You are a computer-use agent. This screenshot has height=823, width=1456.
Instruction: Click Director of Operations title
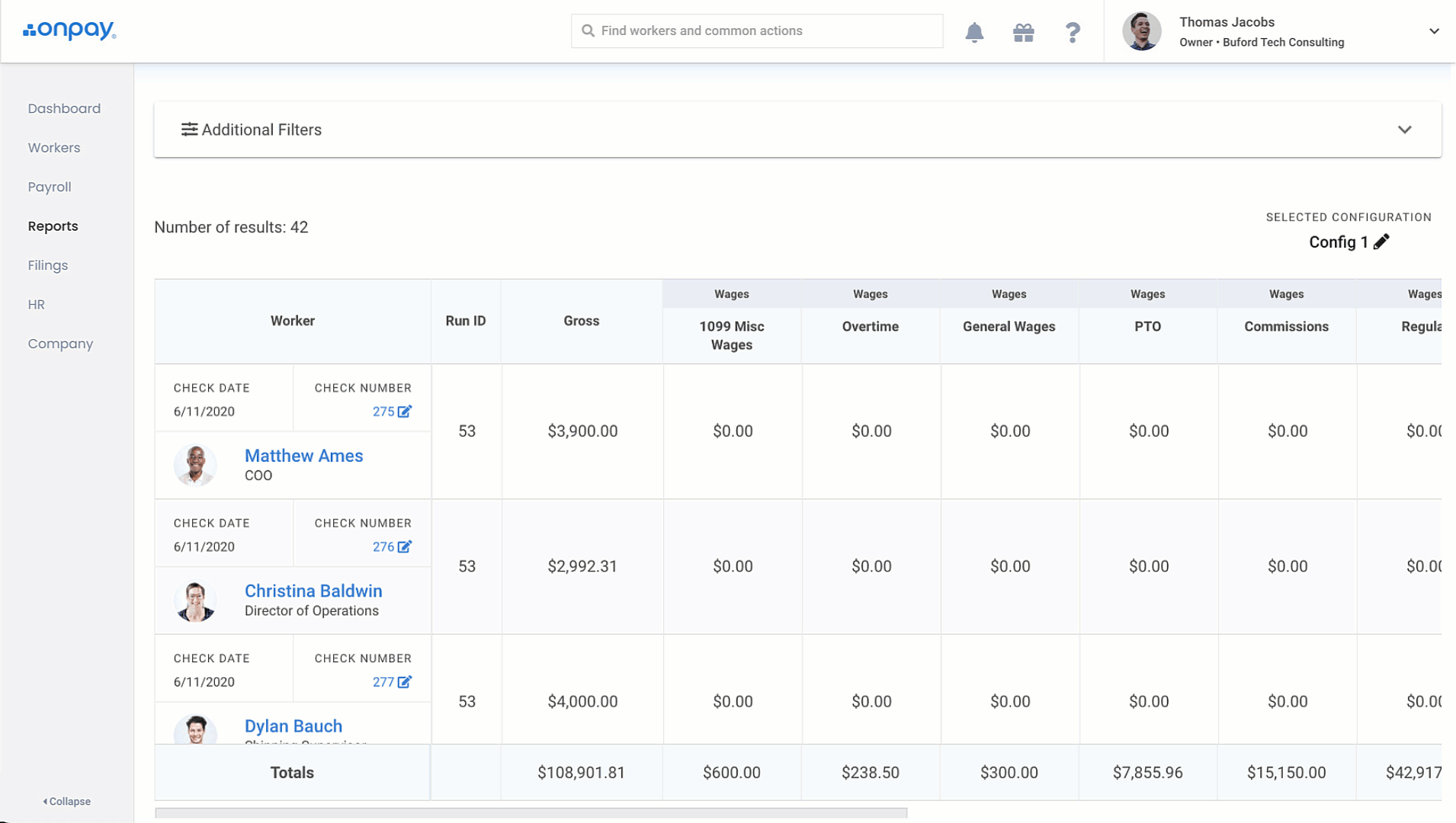(312, 611)
